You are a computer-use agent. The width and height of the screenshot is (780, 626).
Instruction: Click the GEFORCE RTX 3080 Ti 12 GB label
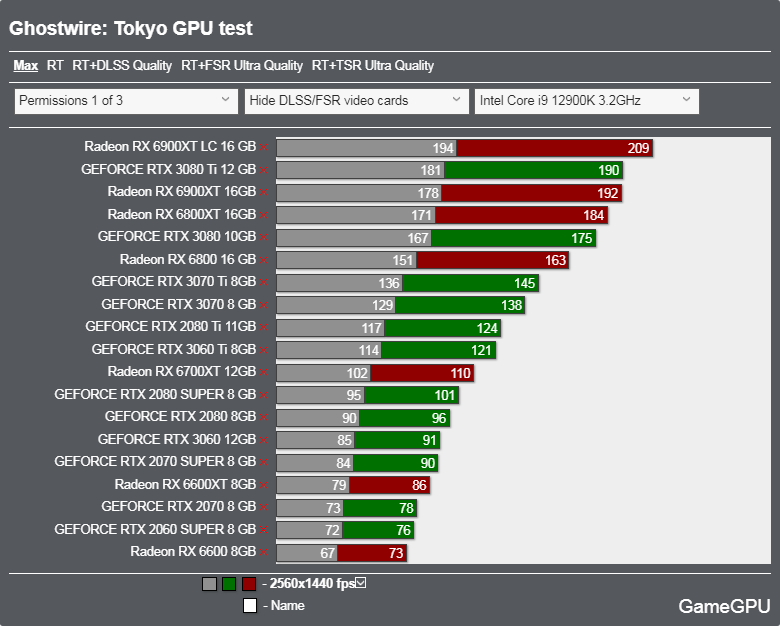tap(169, 169)
